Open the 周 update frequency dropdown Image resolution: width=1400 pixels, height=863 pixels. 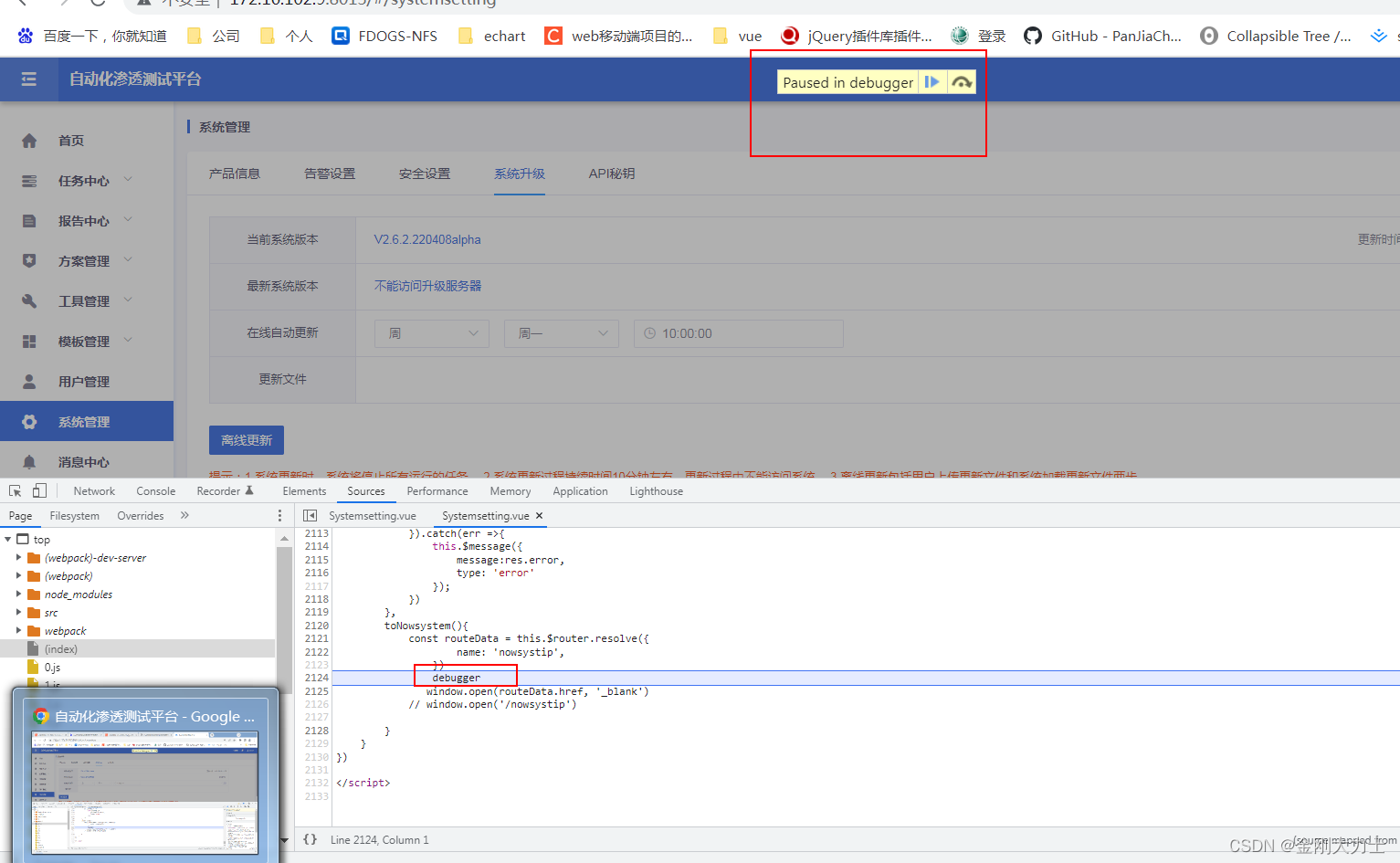tap(432, 333)
